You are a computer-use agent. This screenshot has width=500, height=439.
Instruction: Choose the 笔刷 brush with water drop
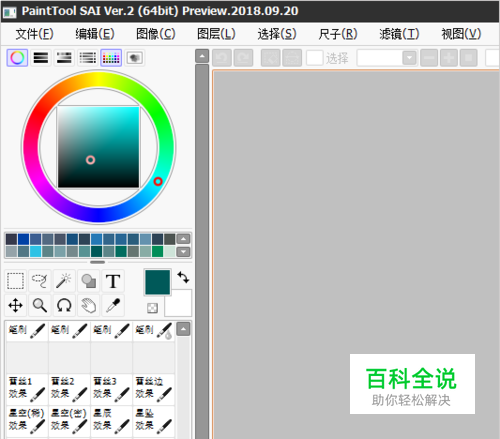pos(154,331)
